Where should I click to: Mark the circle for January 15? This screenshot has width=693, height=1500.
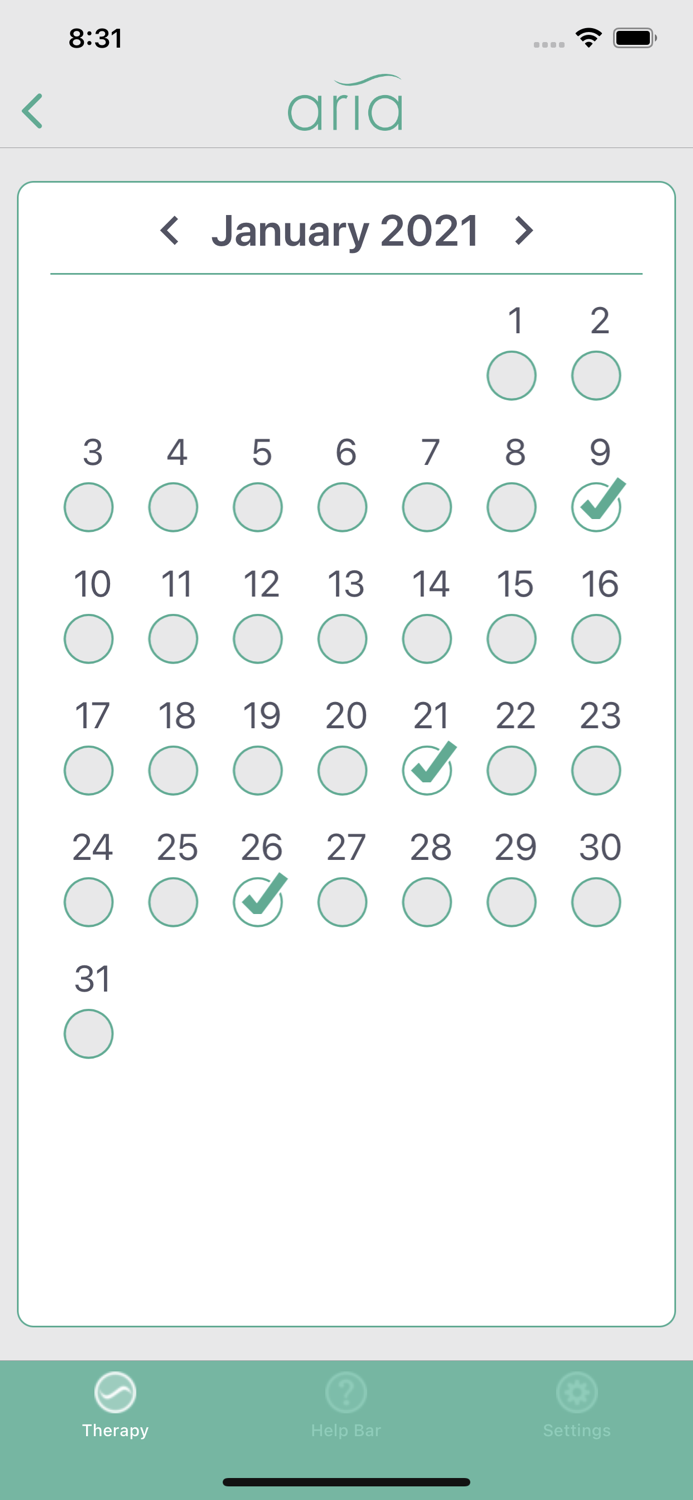(x=512, y=639)
